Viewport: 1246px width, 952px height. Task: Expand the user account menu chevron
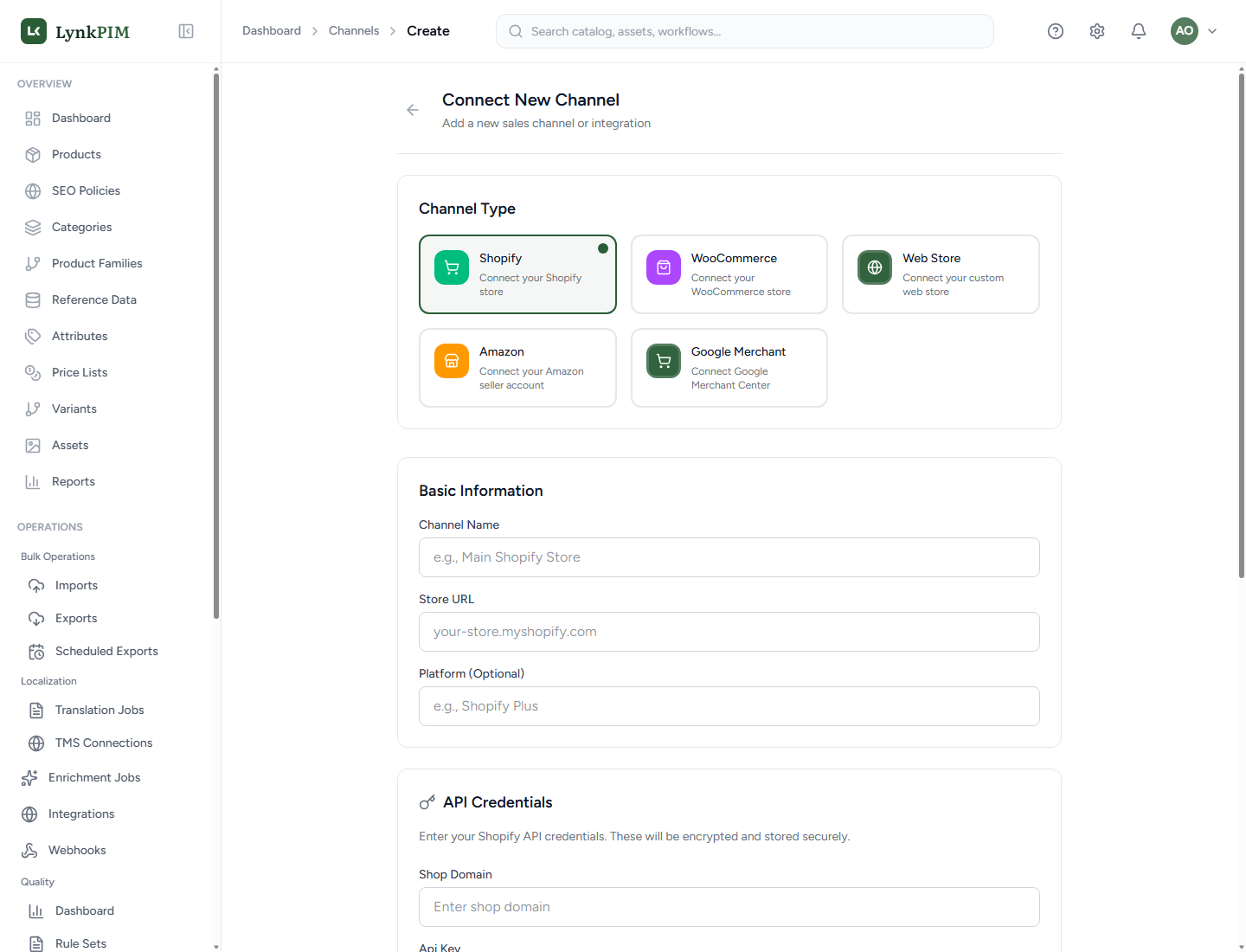pyautogui.click(x=1212, y=31)
